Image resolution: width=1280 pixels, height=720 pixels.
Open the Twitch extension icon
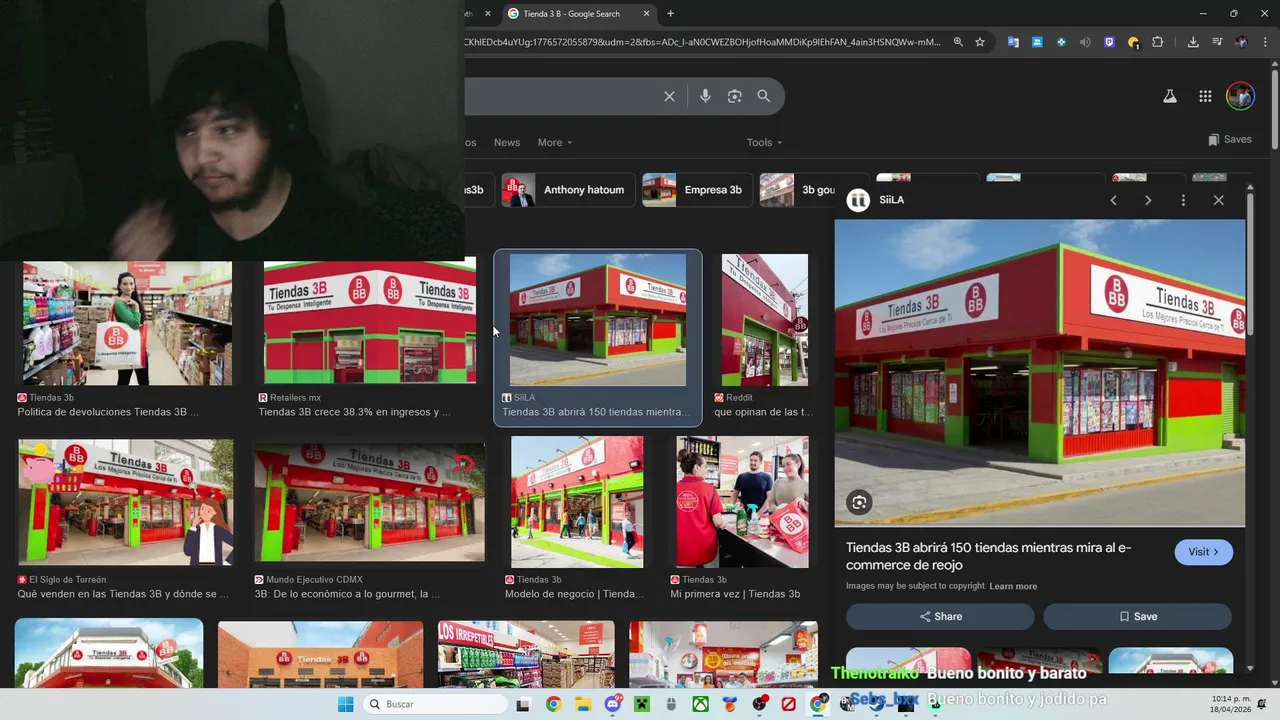pyautogui.click(x=1109, y=42)
